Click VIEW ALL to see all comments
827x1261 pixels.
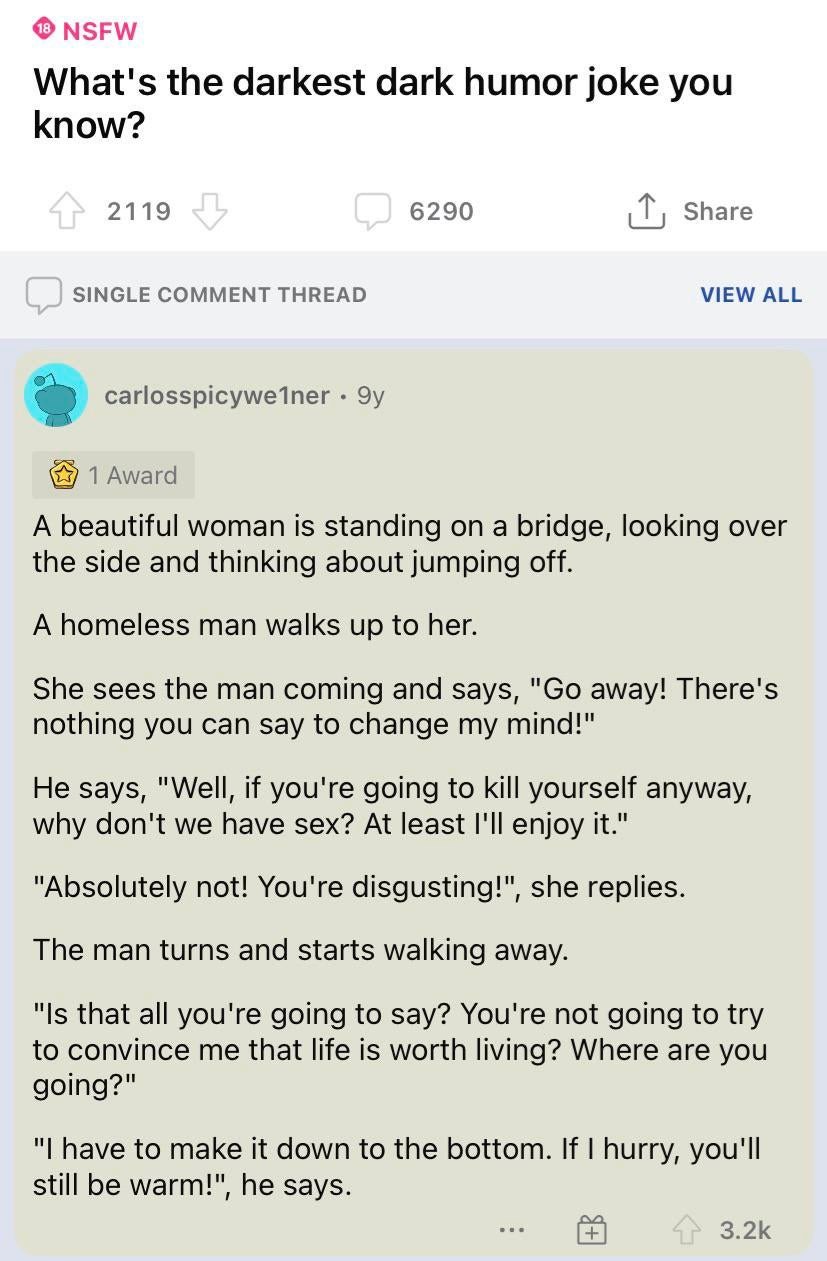[751, 294]
